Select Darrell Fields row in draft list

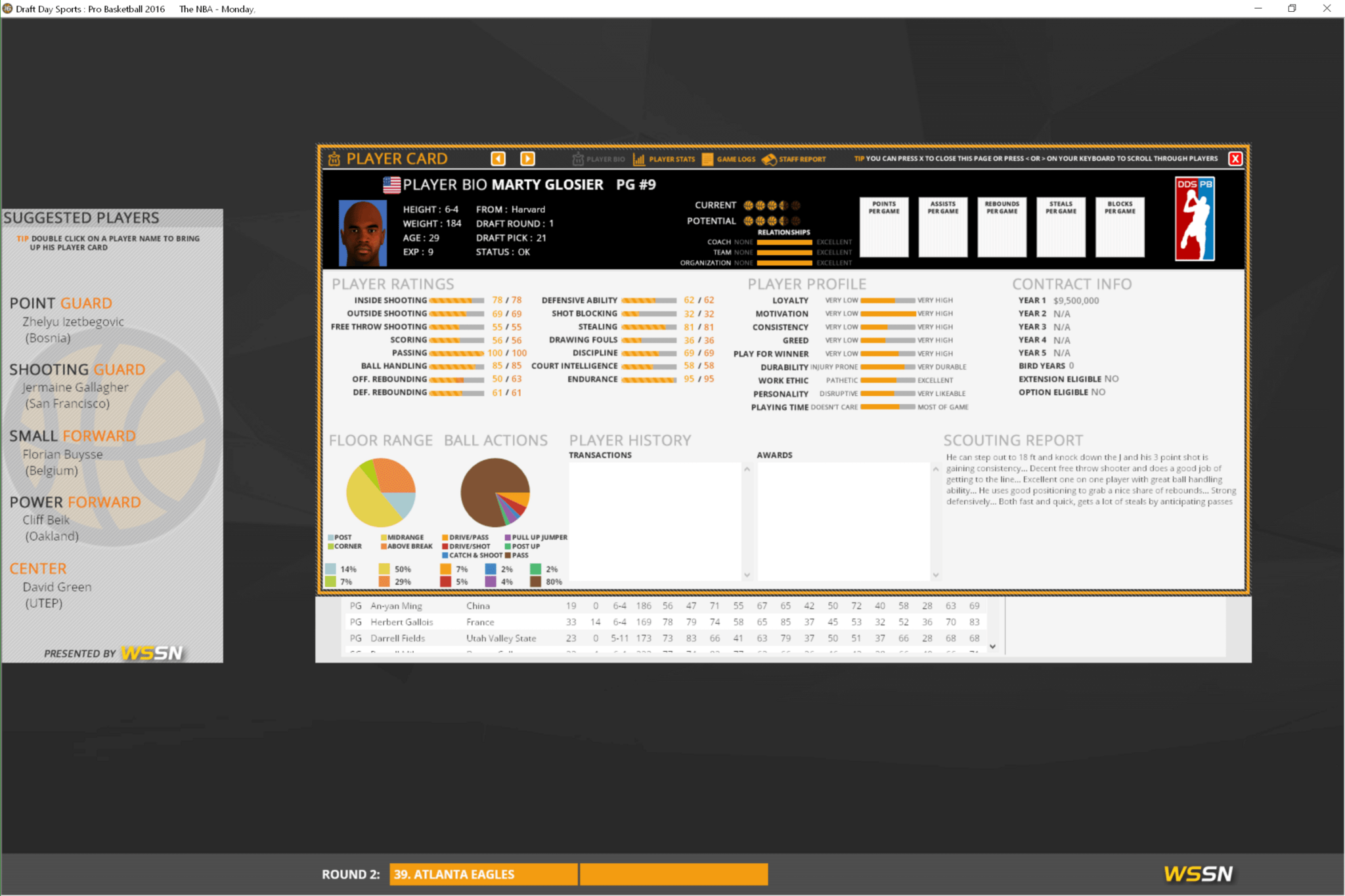(665, 638)
